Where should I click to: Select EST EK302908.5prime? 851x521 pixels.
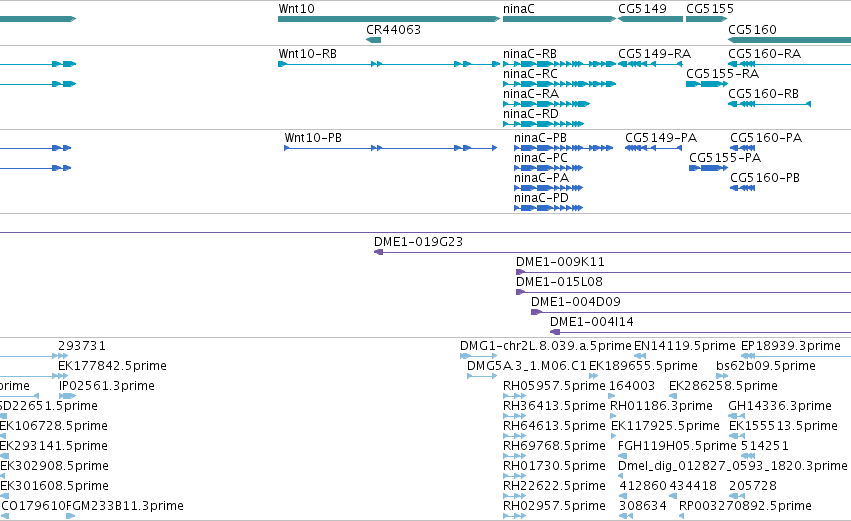coord(54,466)
